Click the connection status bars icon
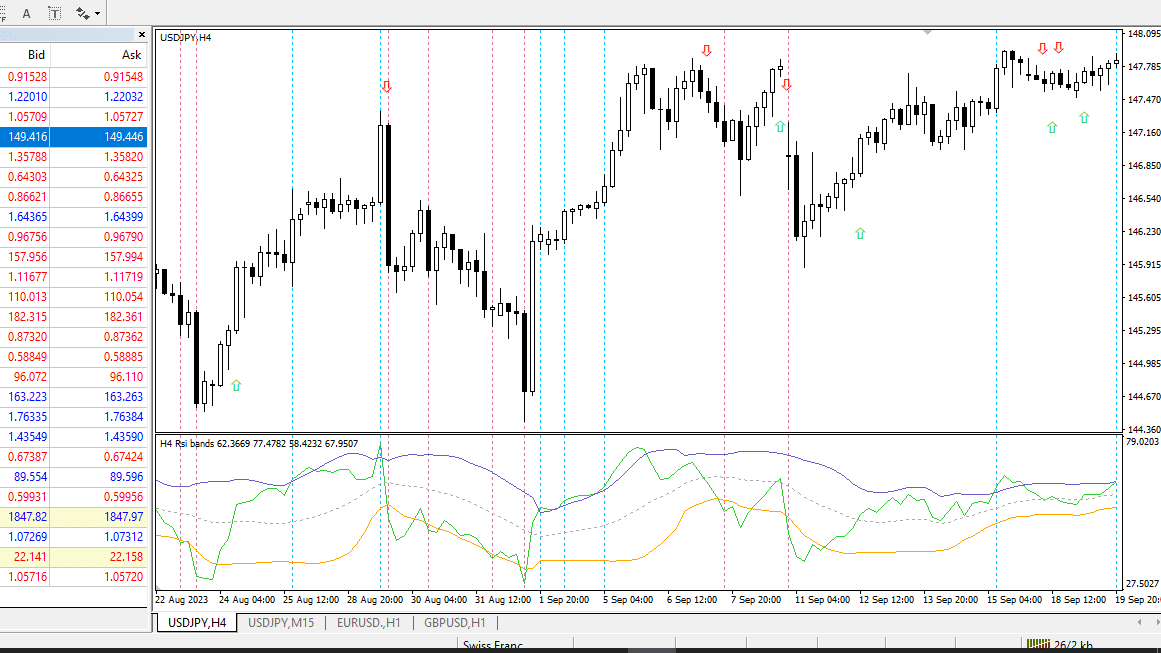The image size is (1161, 653). [x=1038, y=645]
